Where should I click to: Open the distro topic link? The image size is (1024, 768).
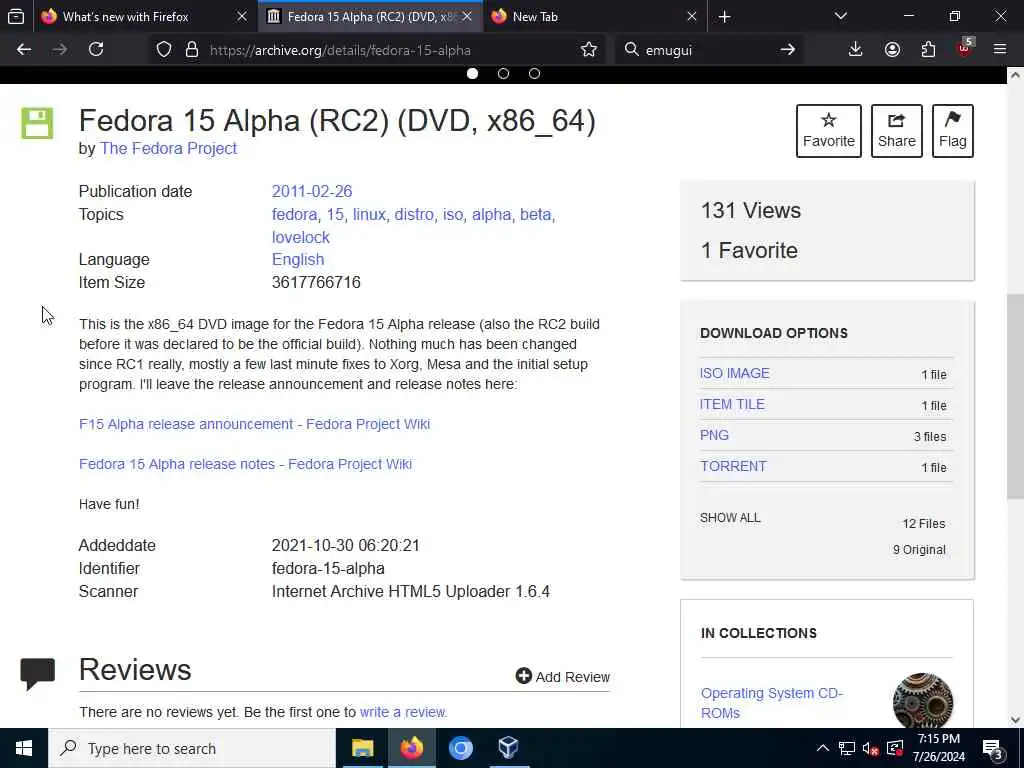click(x=414, y=214)
